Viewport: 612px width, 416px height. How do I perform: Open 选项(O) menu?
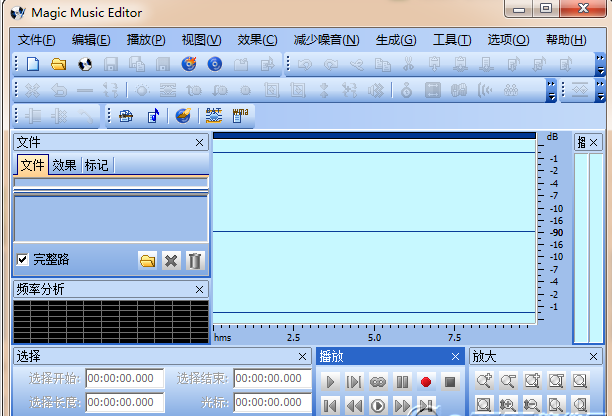pos(509,40)
